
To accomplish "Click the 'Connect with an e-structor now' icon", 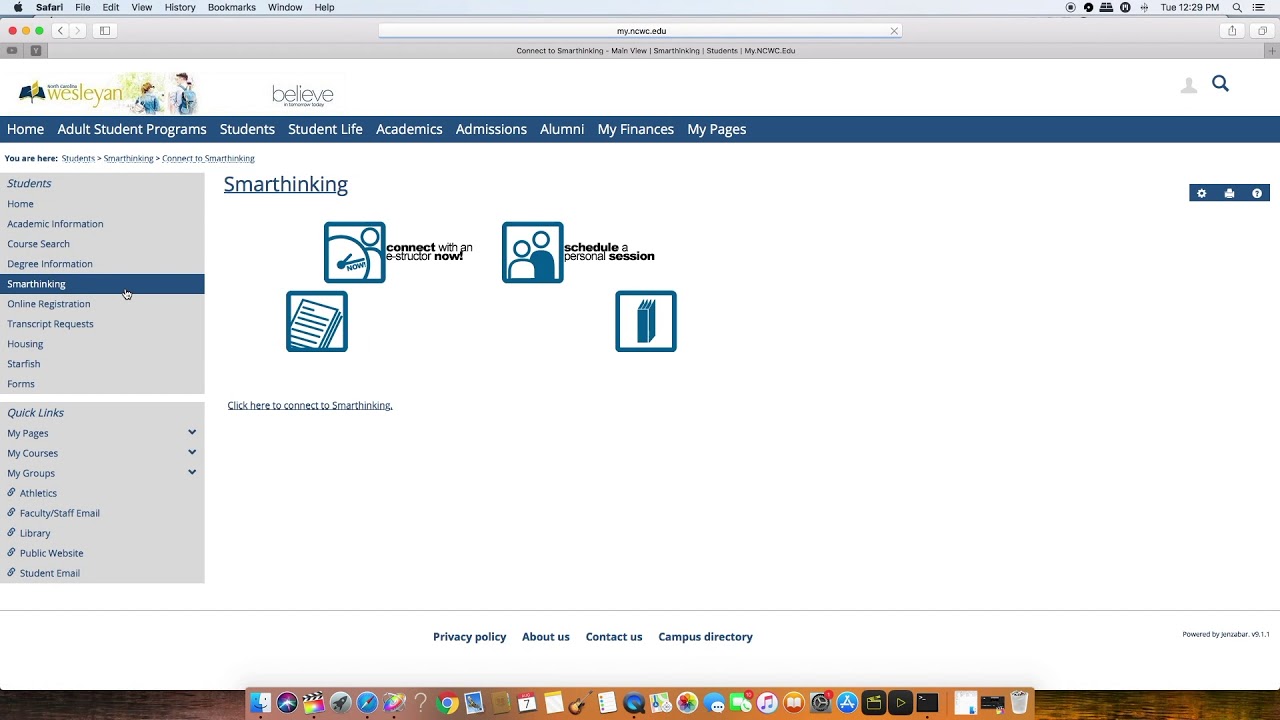I will click(354, 252).
